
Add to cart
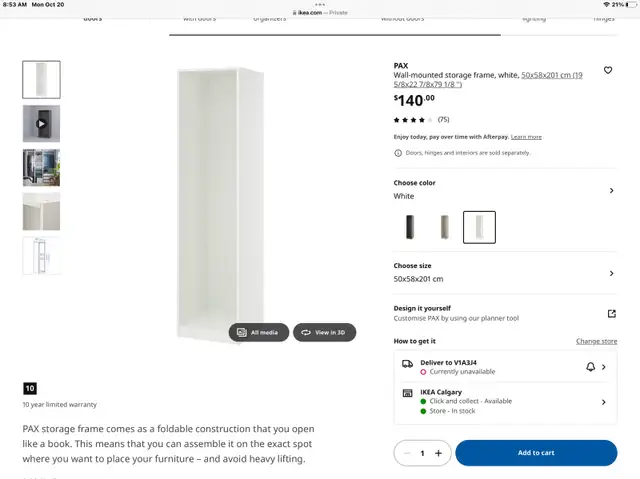536,453
